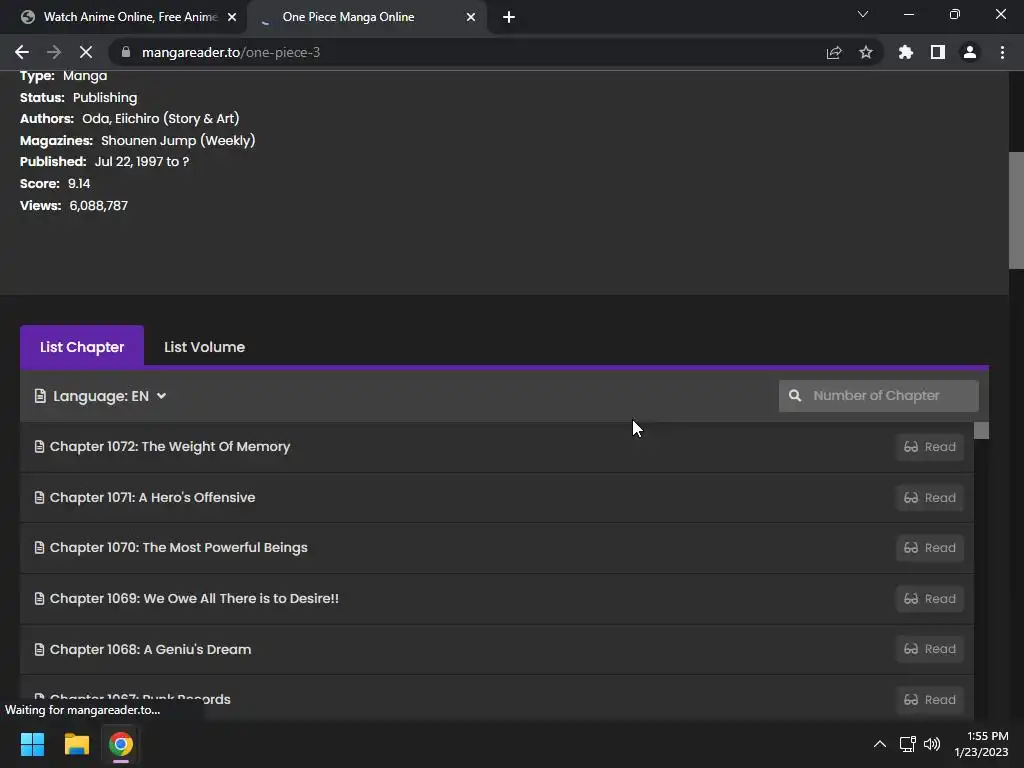Open the Windows Start menu

(32, 744)
